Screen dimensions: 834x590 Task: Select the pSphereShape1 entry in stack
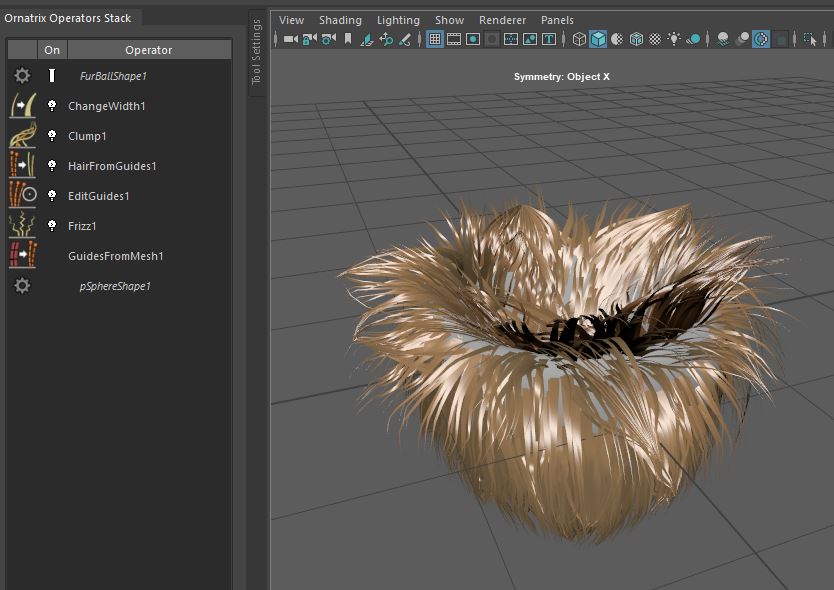[x=115, y=286]
